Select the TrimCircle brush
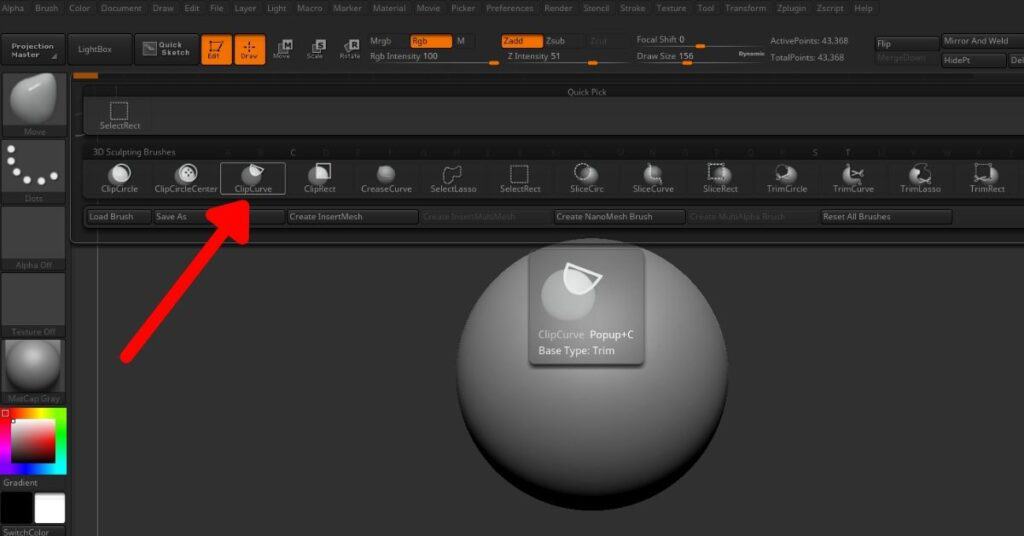This screenshot has width=1024, height=536. point(786,178)
